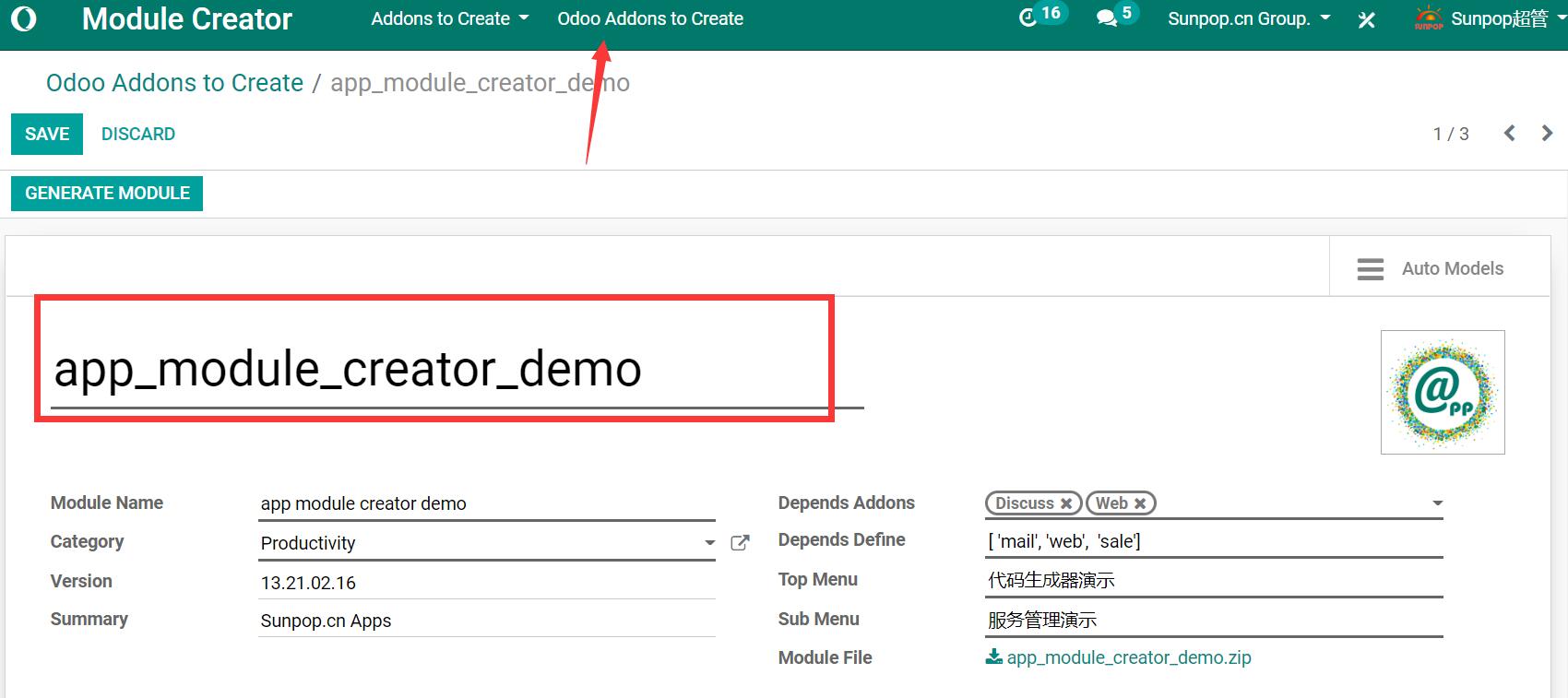This screenshot has width=1568, height=698.
Task: Remove the Discuss tag from dependencies
Action: tap(1066, 503)
